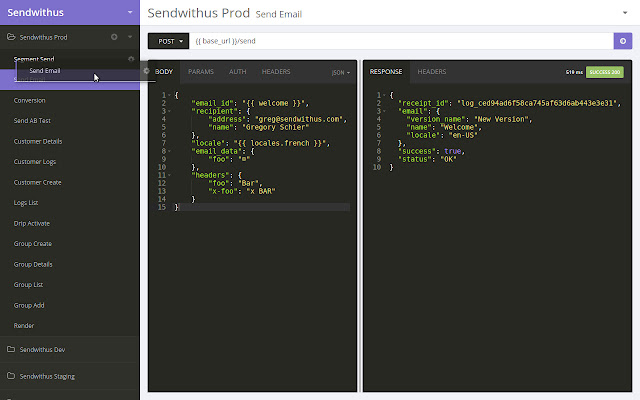640x400 pixels.
Task: Click the open folder icon for Sendwithus Prod
Action: [x=11, y=37]
